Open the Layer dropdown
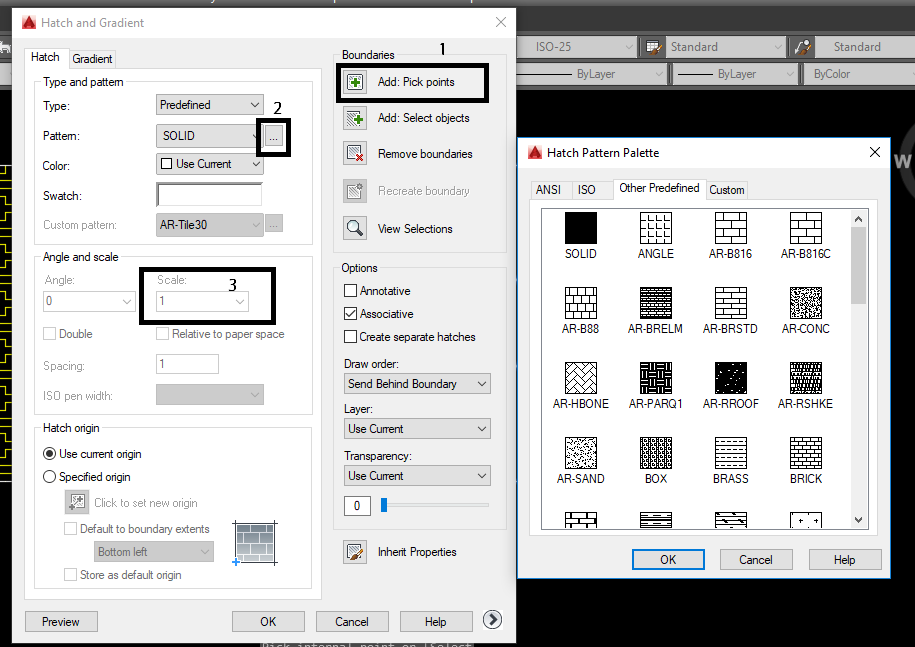Viewport: 915px width, 647px height. [x=417, y=428]
